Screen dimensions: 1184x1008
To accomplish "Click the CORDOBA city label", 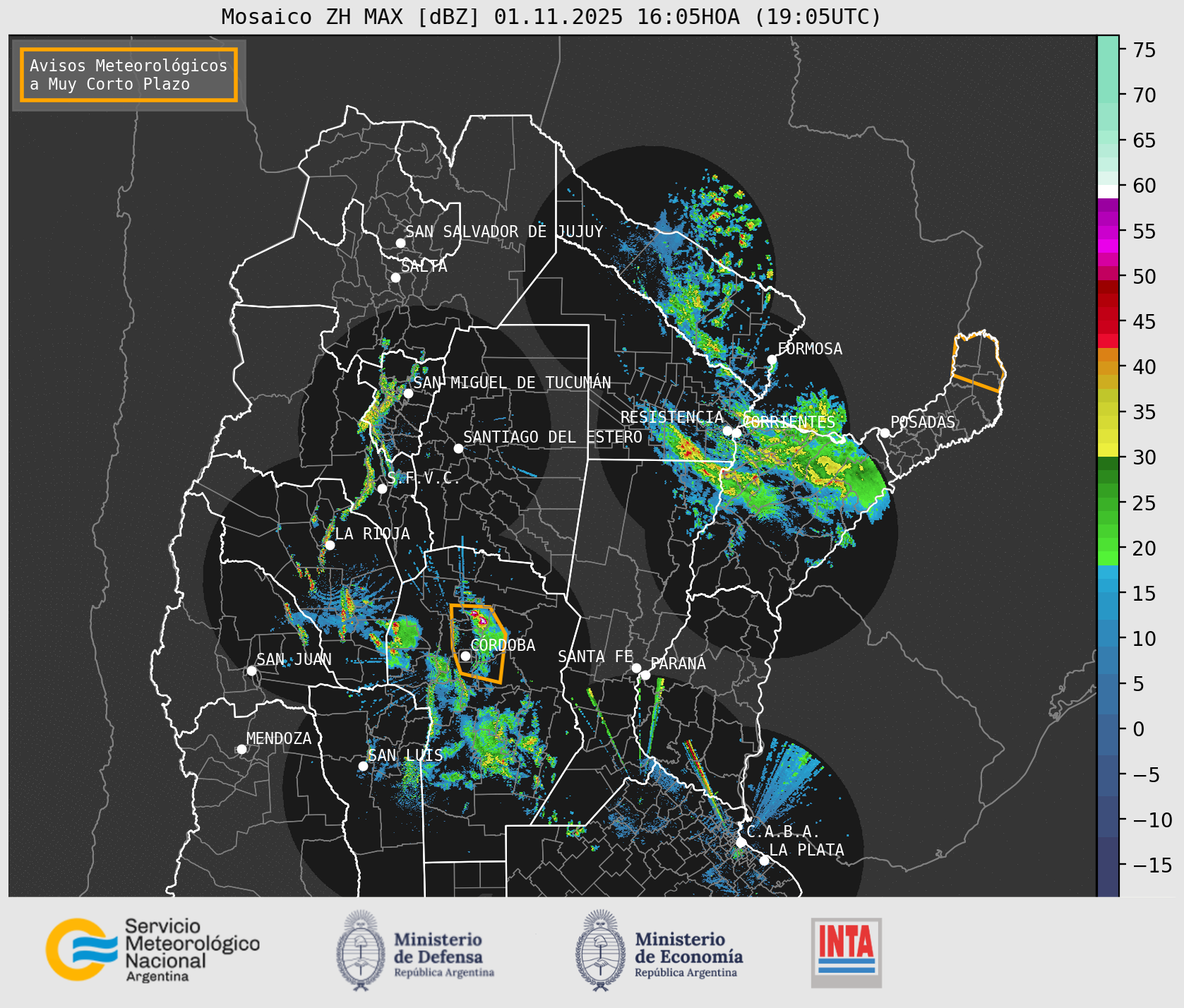I will (x=503, y=645).
